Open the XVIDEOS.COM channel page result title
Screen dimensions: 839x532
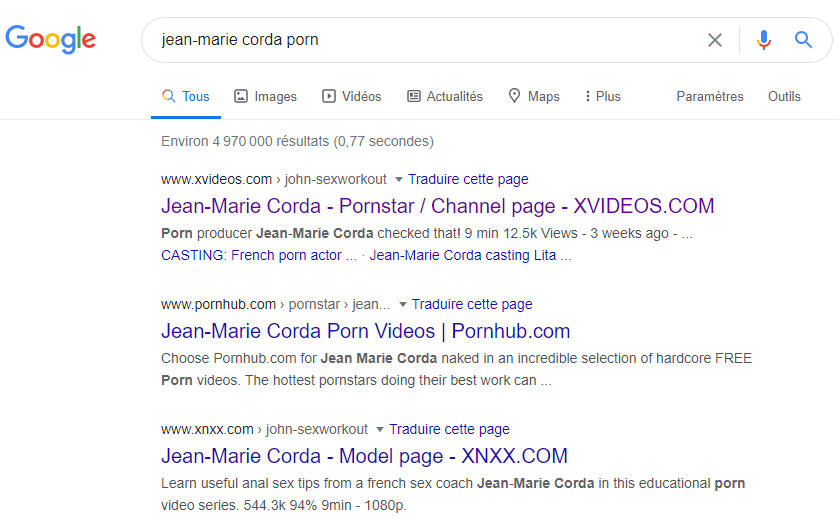[438, 206]
